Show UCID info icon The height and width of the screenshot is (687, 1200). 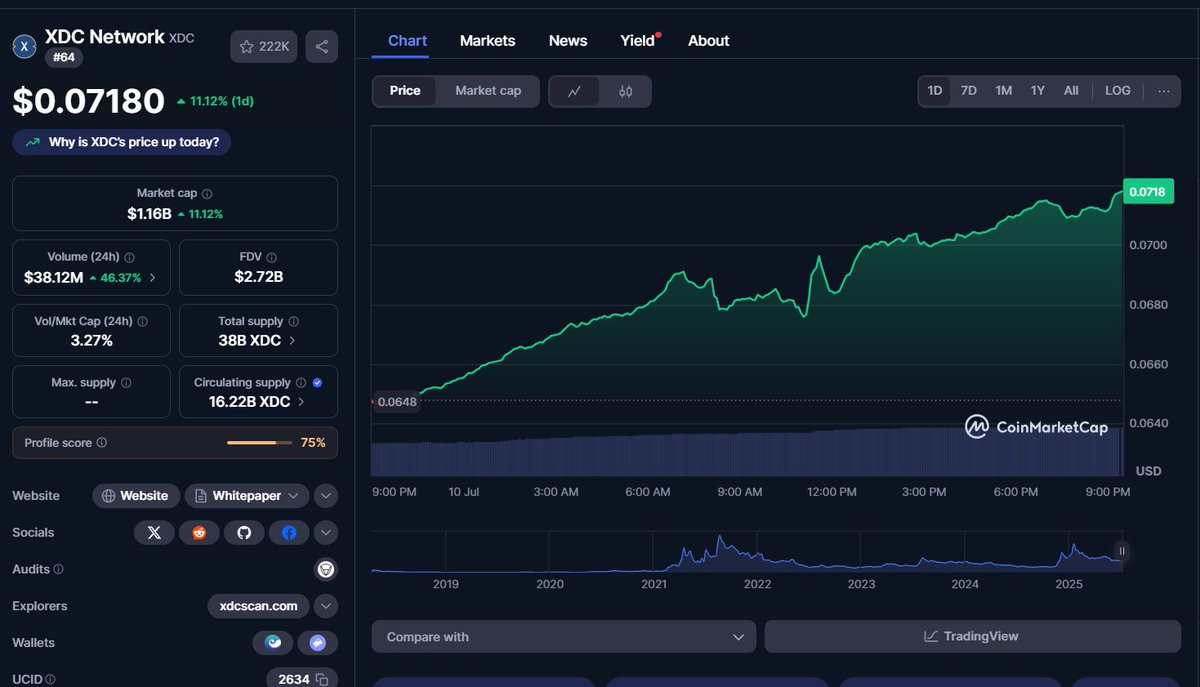tap(49, 680)
